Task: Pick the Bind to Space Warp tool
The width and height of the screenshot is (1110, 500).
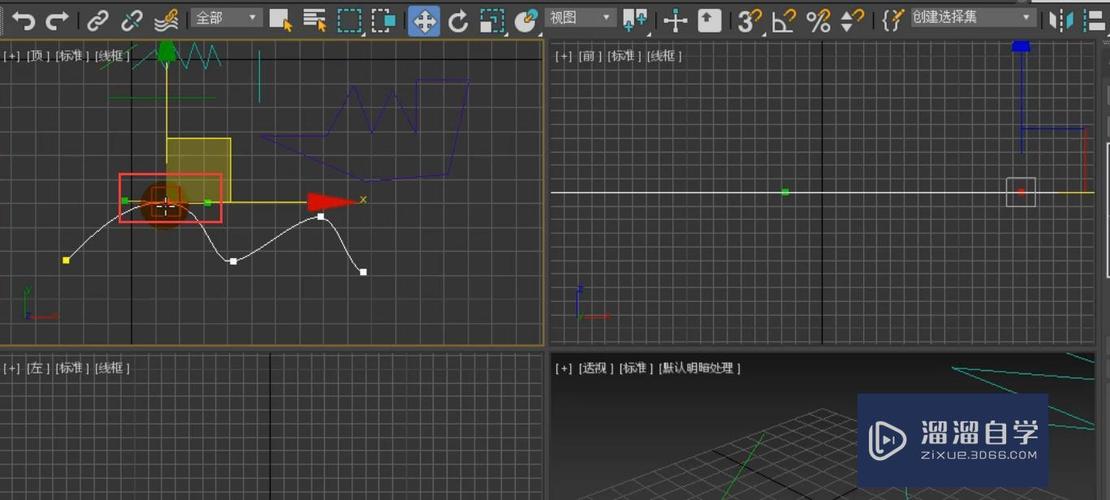Action: 166,21
